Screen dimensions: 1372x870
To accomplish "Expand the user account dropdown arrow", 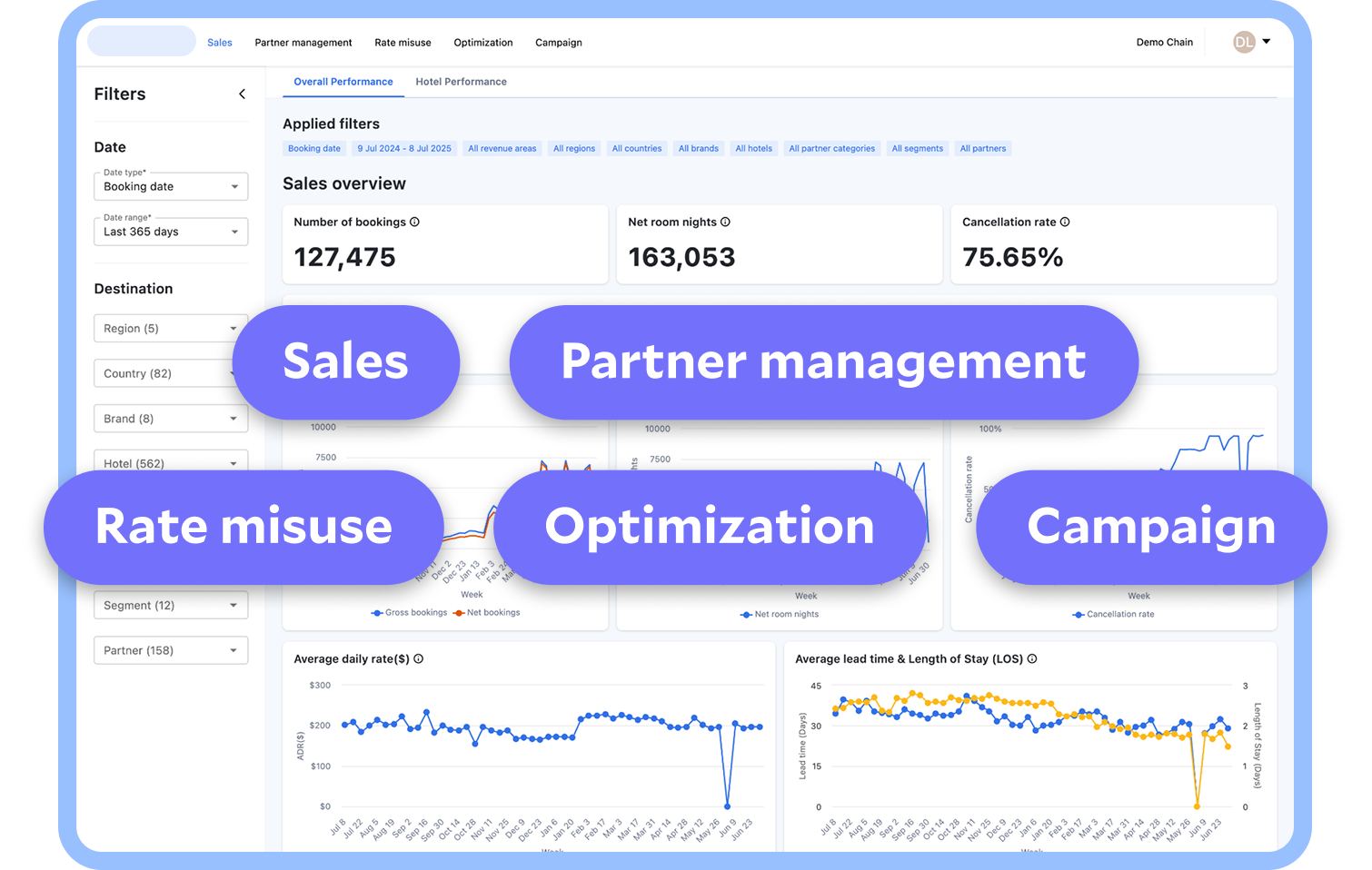I will click(1267, 42).
